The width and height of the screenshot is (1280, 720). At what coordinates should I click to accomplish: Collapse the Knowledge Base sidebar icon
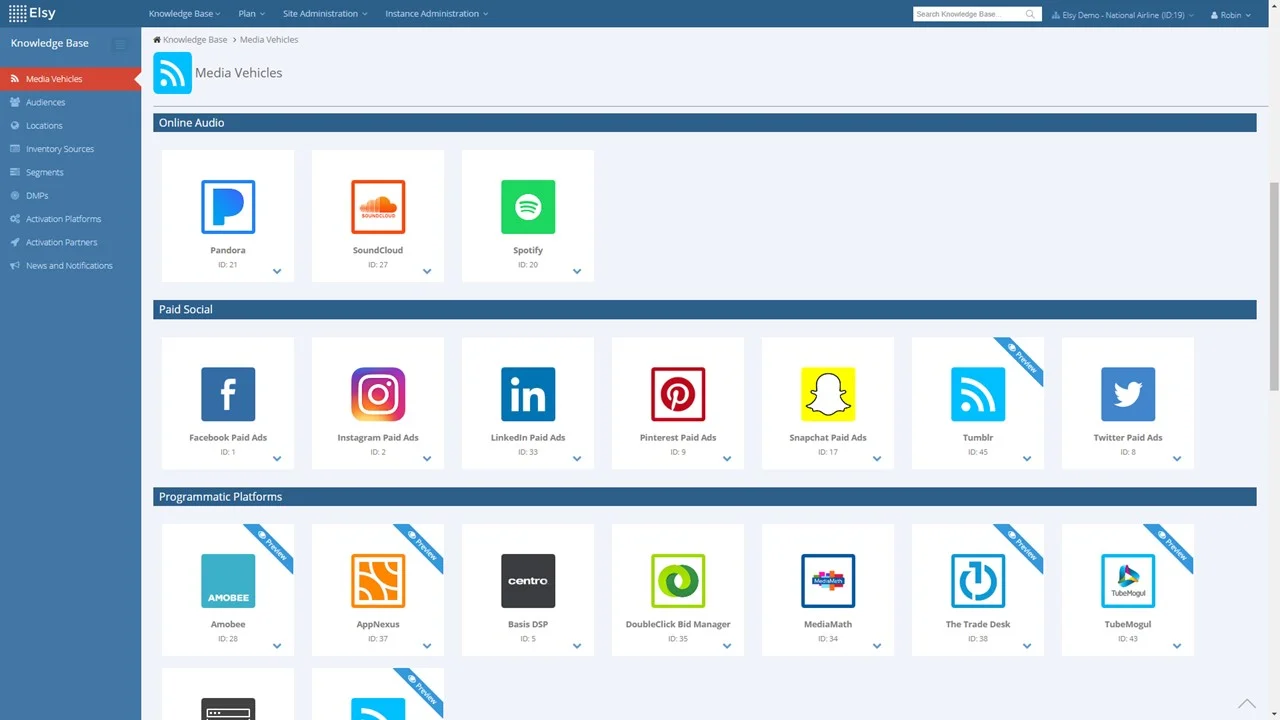[120, 44]
